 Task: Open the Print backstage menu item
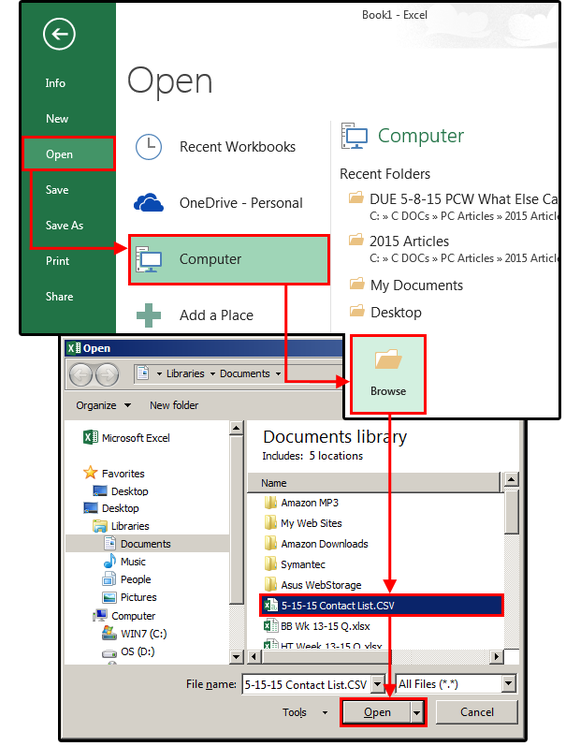point(58,261)
